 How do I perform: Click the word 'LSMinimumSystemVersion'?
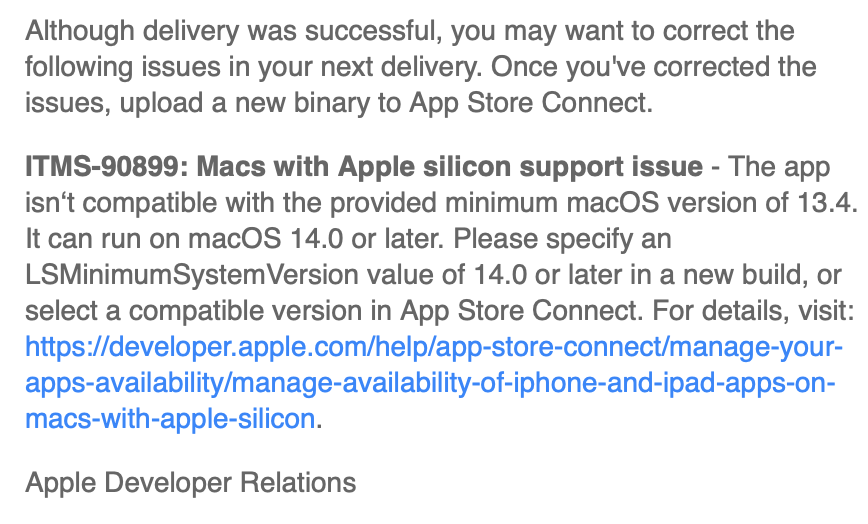(x=192, y=275)
